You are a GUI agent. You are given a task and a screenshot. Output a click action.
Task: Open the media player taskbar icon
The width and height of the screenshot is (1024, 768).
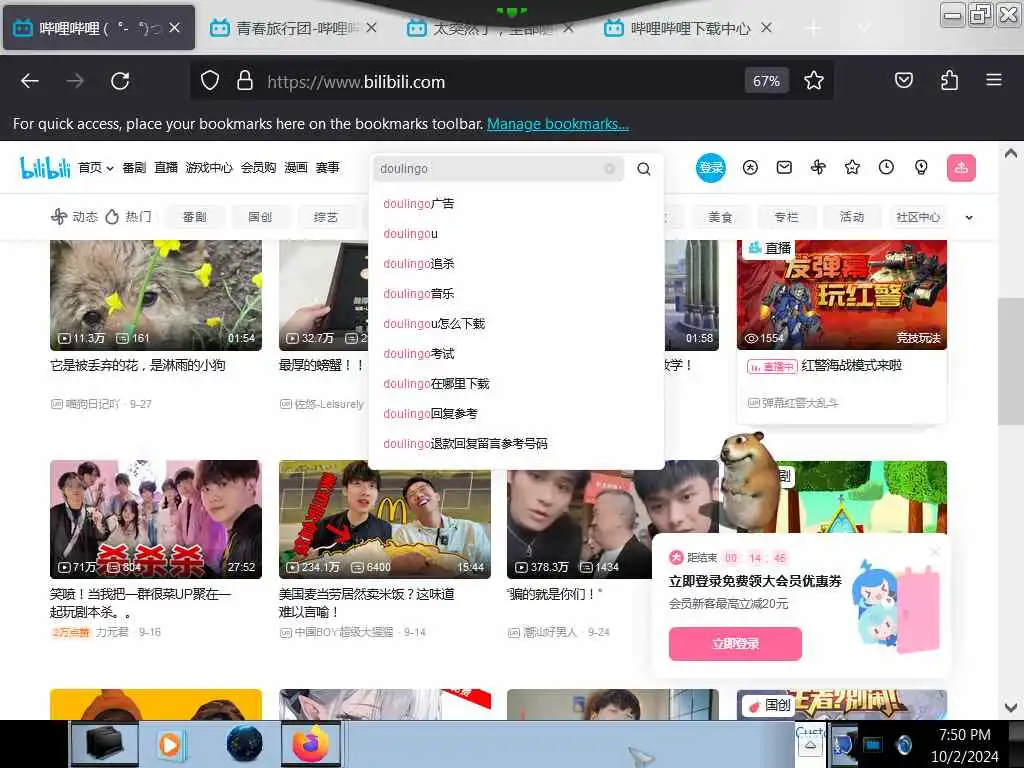point(170,744)
